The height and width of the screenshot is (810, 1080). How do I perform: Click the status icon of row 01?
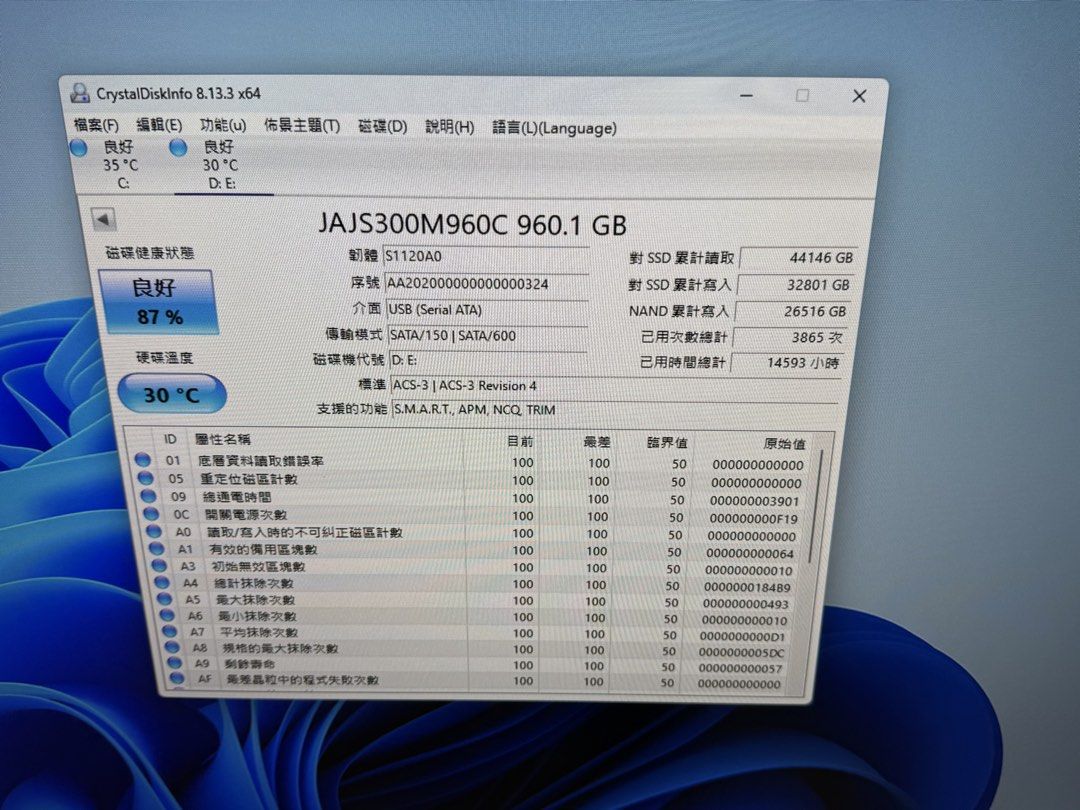143,459
